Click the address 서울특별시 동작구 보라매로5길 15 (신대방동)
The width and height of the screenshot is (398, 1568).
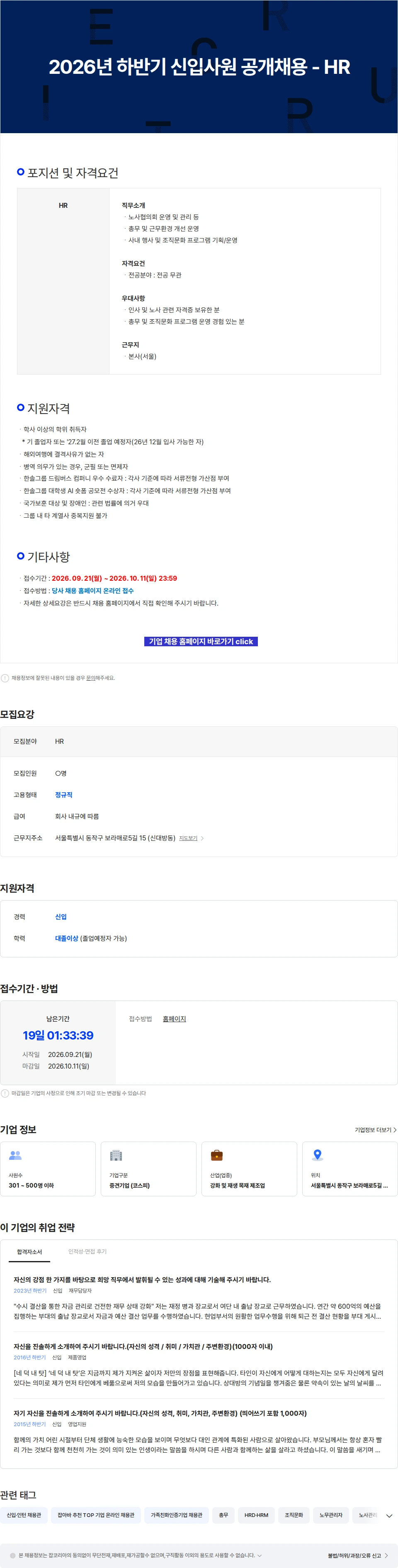(115, 838)
